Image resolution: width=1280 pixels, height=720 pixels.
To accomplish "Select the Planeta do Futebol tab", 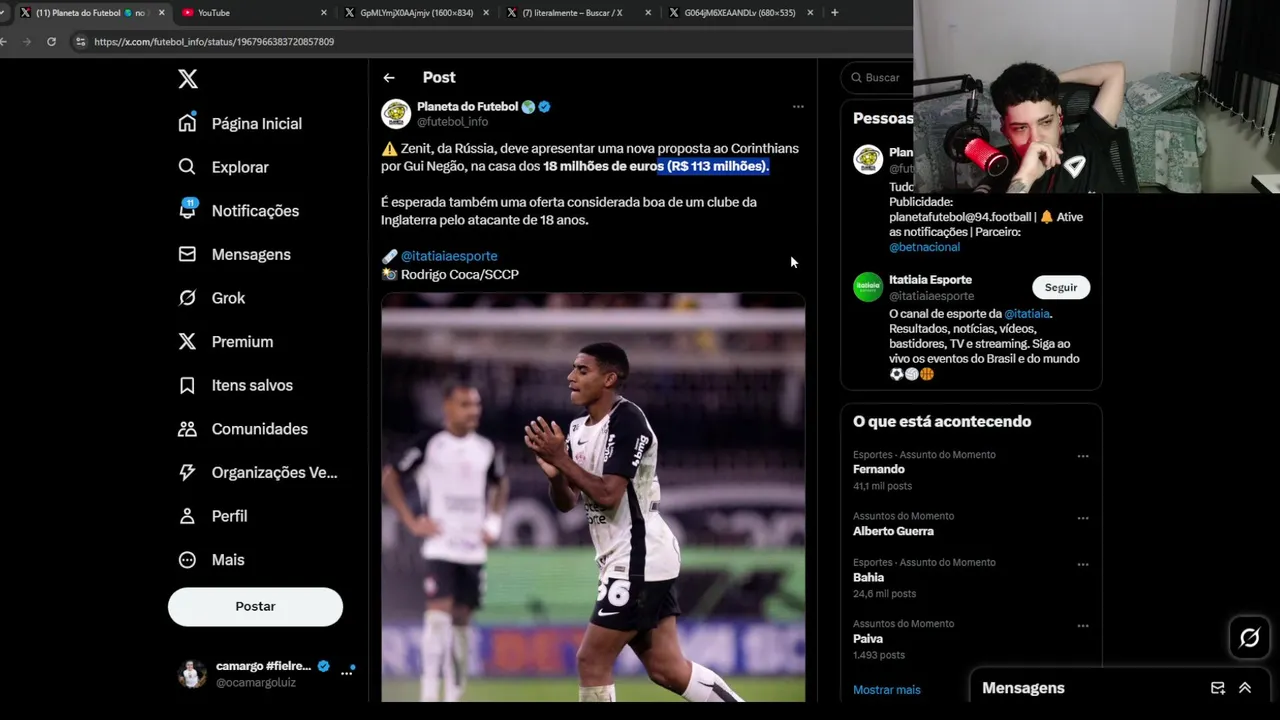I will pos(92,12).
